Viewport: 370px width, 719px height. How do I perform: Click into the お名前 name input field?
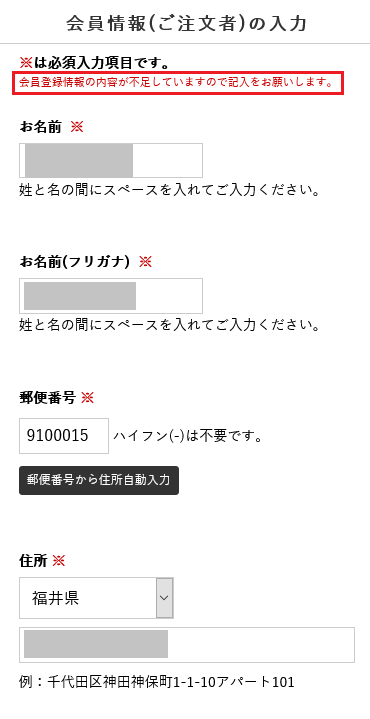[110, 160]
